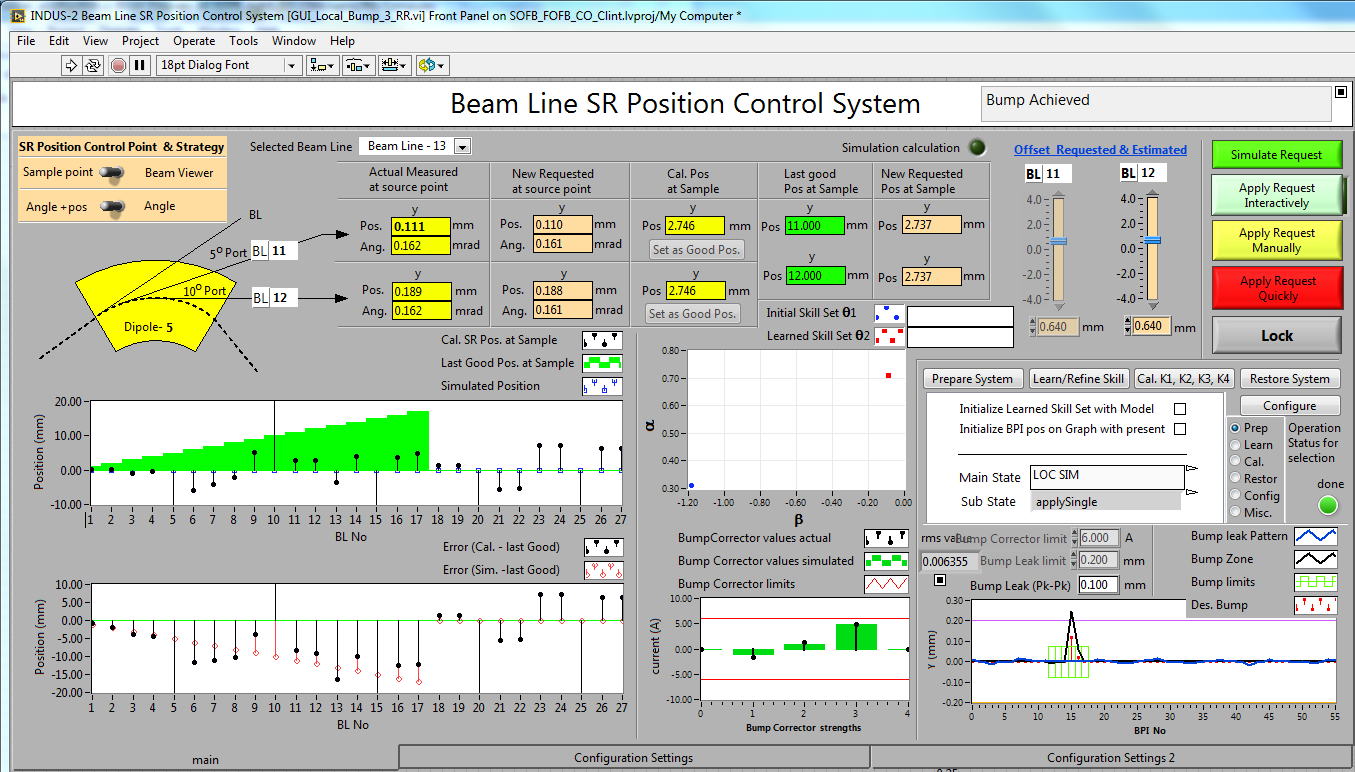Click the Sub State selector arrow

point(1191,492)
